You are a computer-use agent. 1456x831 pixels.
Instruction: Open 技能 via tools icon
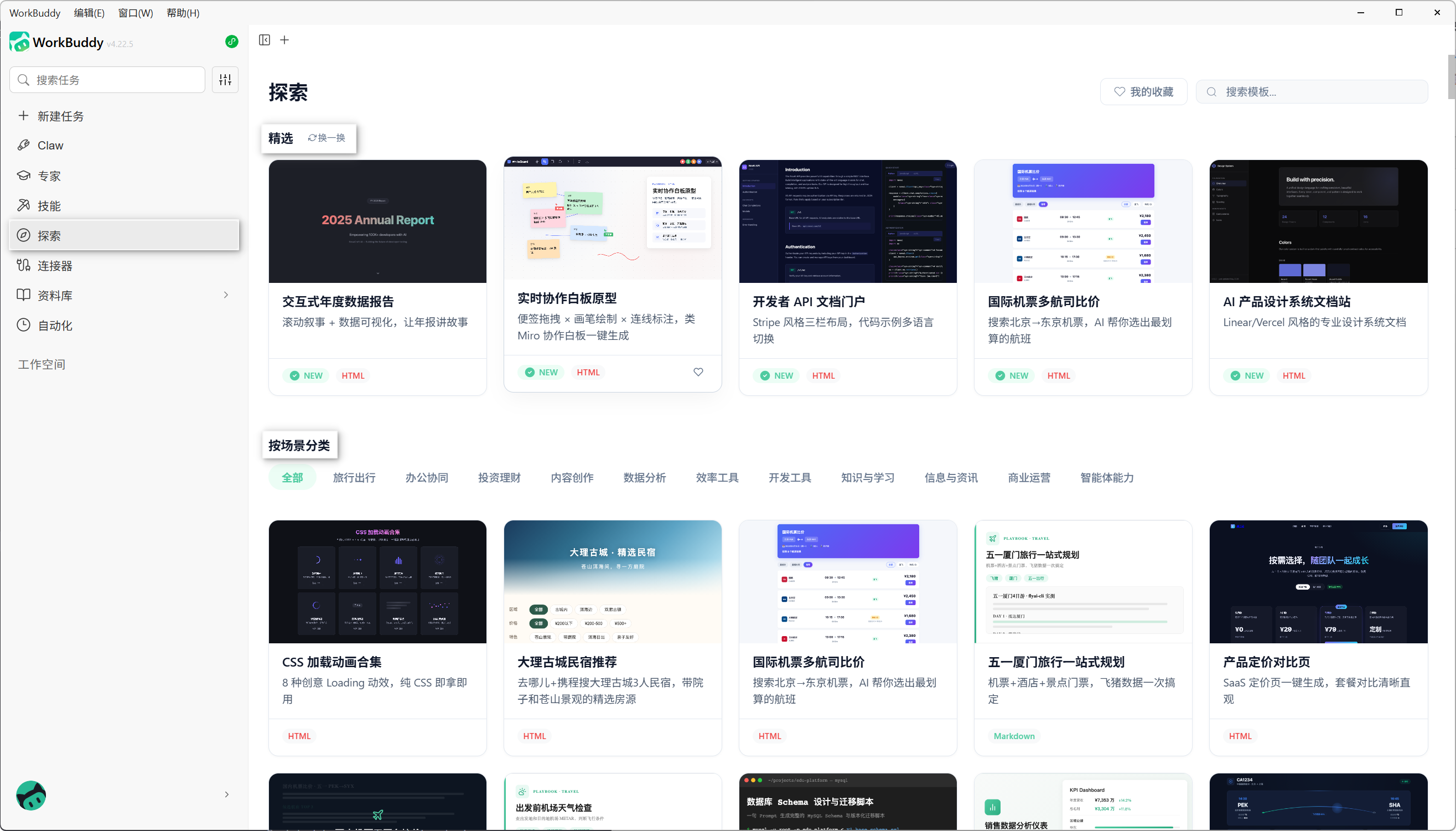tap(23, 205)
